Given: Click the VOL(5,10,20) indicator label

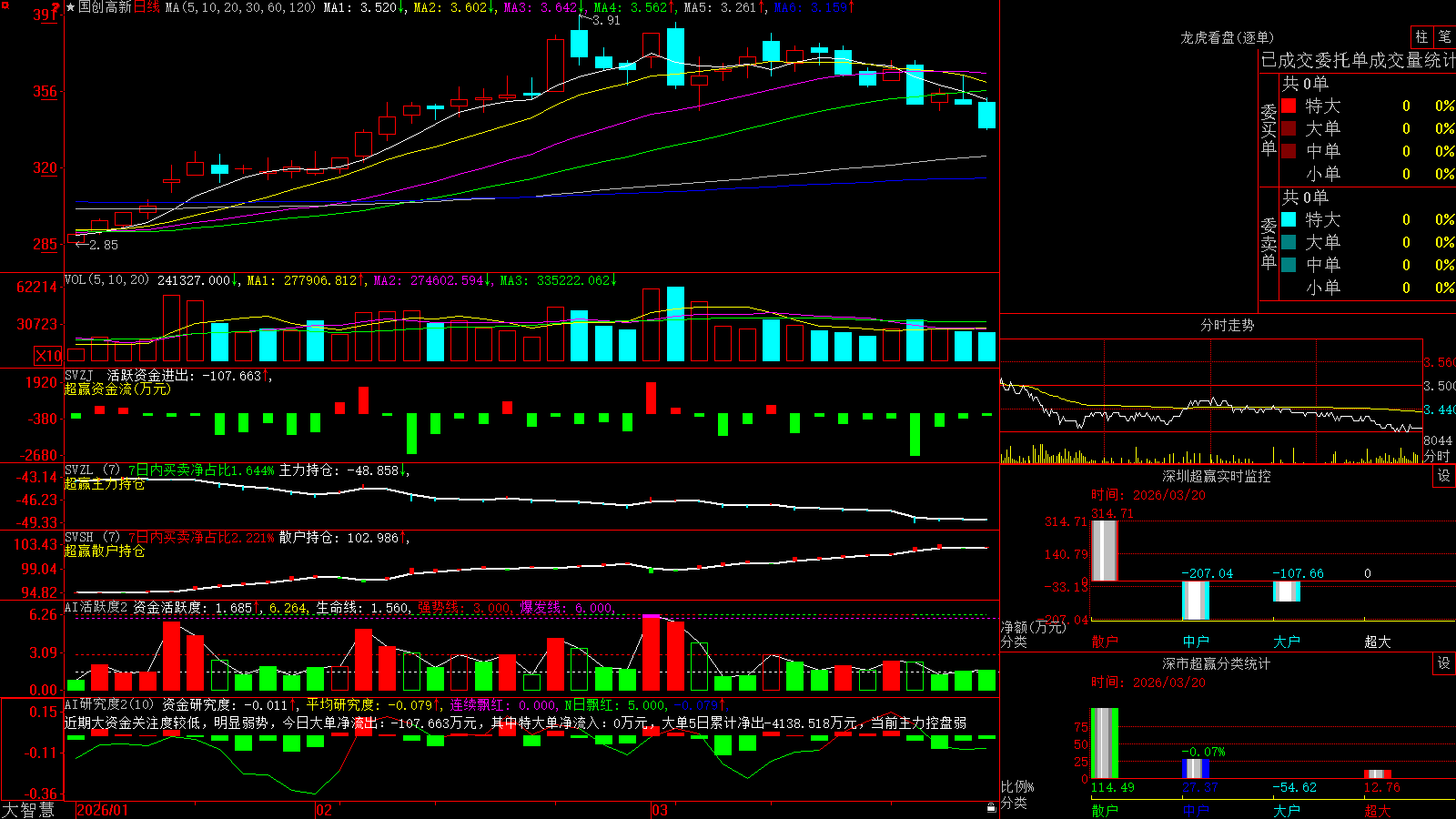Looking at the screenshot, I should click(106, 280).
